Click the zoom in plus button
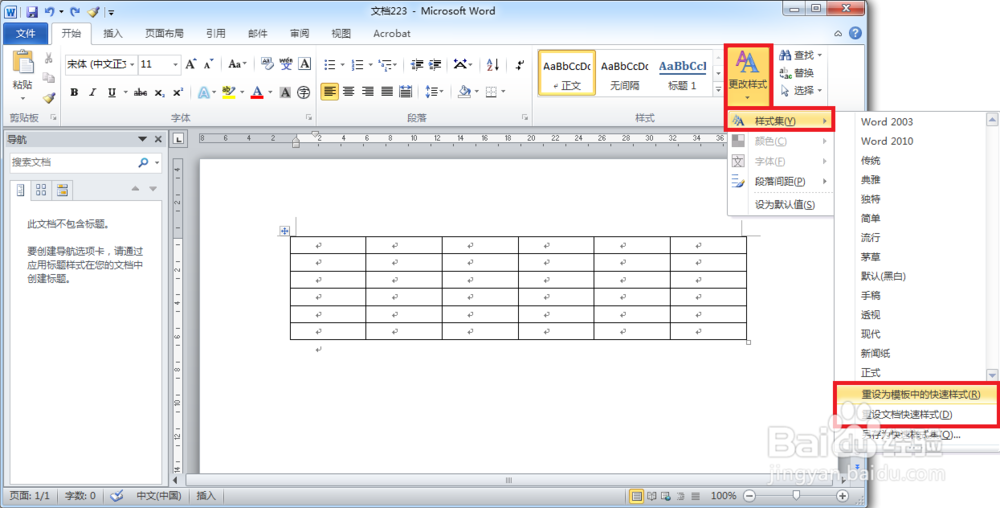The height and width of the screenshot is (508, 1000). 842,495
